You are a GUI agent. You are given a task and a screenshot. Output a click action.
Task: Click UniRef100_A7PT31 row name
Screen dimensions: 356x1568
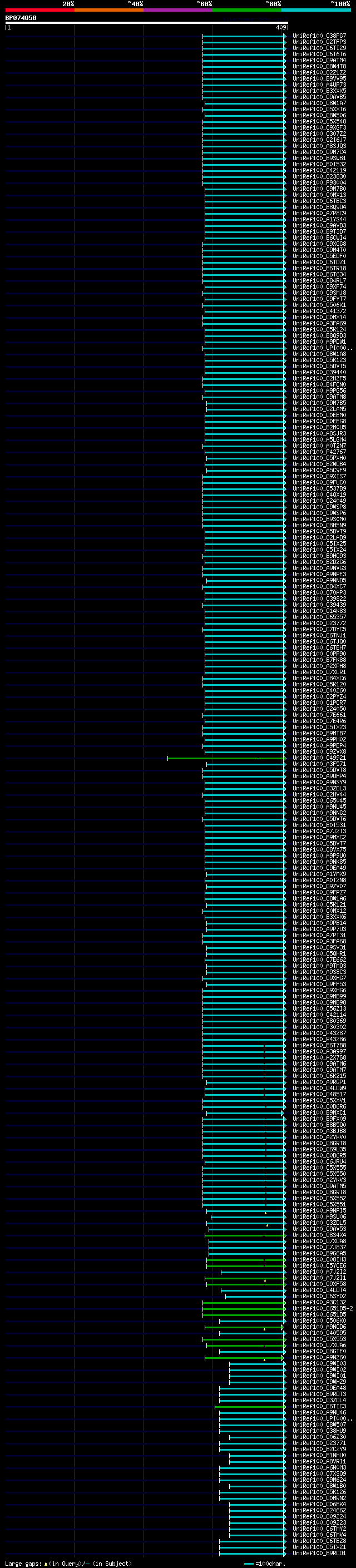319,936
